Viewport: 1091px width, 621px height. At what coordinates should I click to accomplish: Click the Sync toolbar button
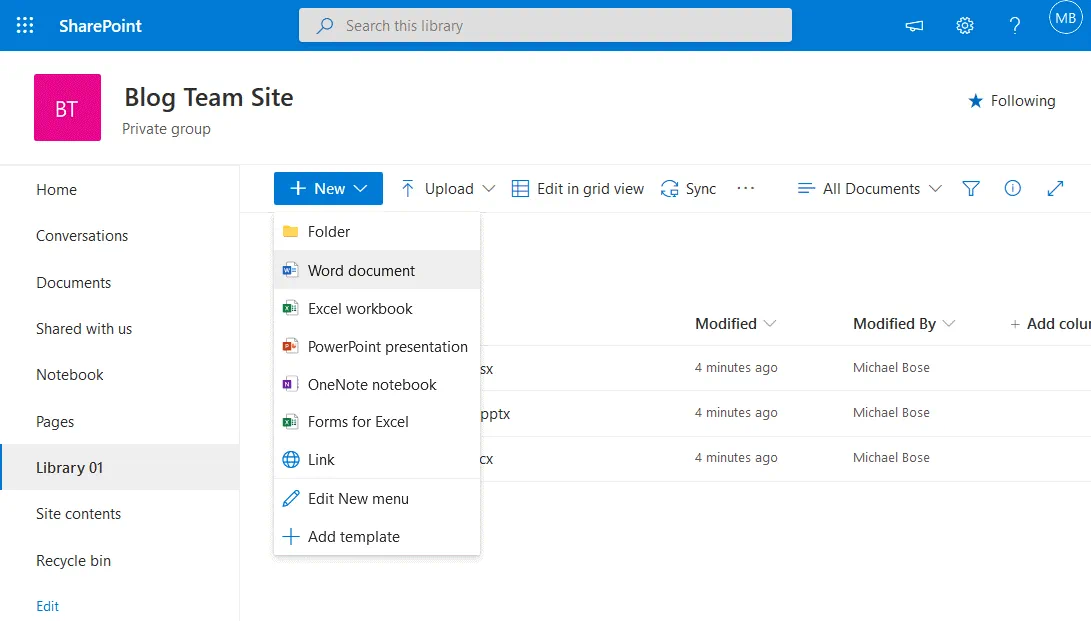coord(688,188)
